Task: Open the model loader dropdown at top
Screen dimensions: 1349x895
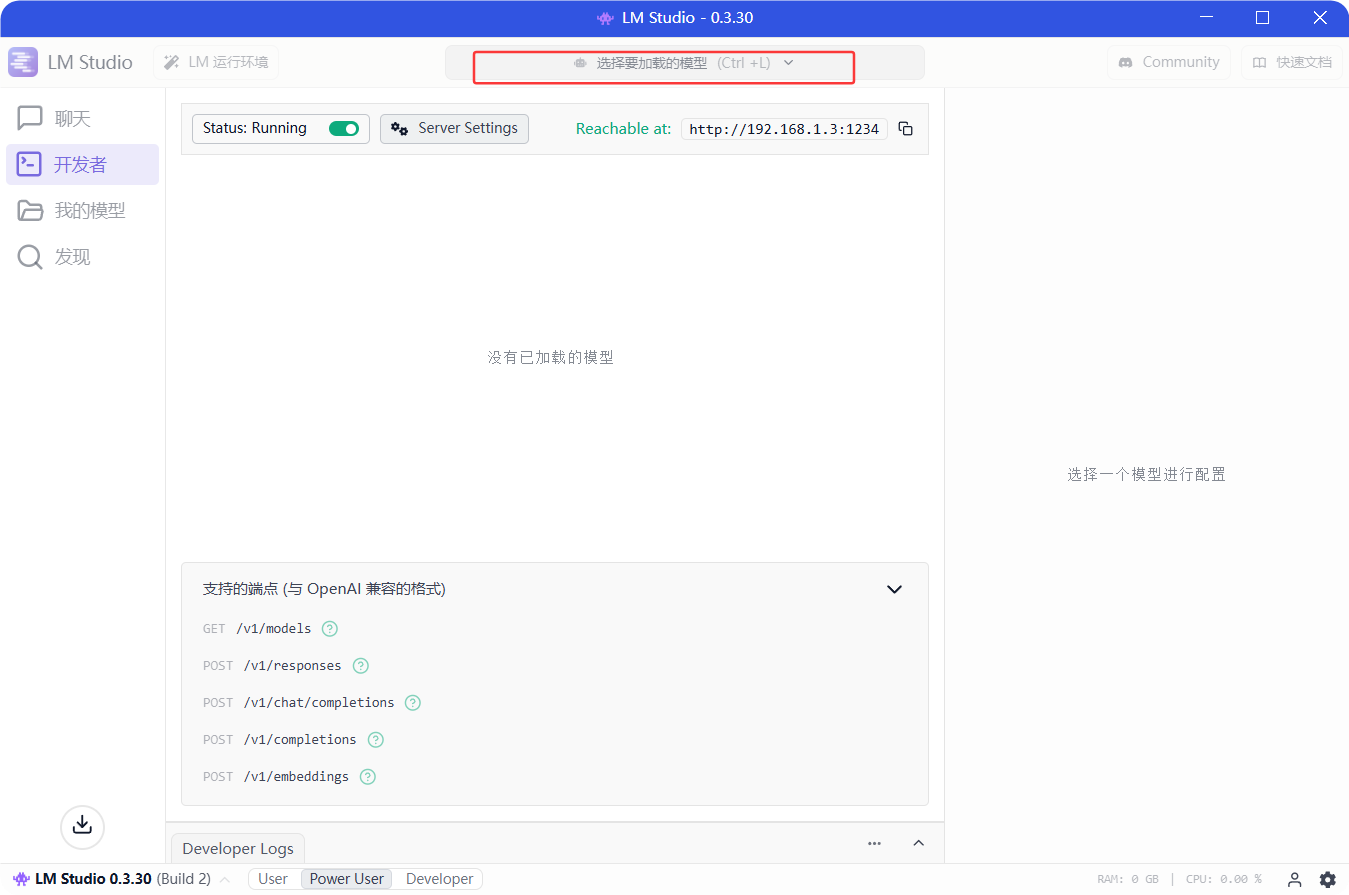Action: click(663, 62)
